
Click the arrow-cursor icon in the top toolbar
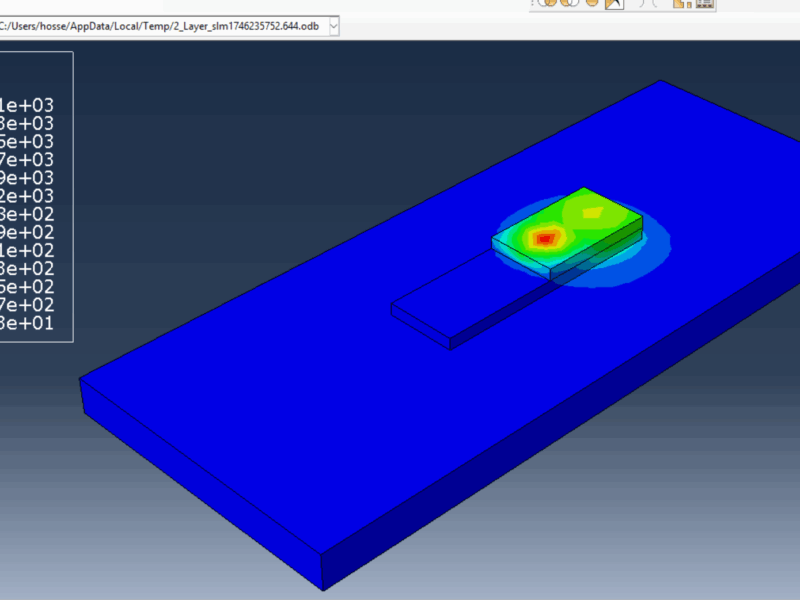click(614, 4)
